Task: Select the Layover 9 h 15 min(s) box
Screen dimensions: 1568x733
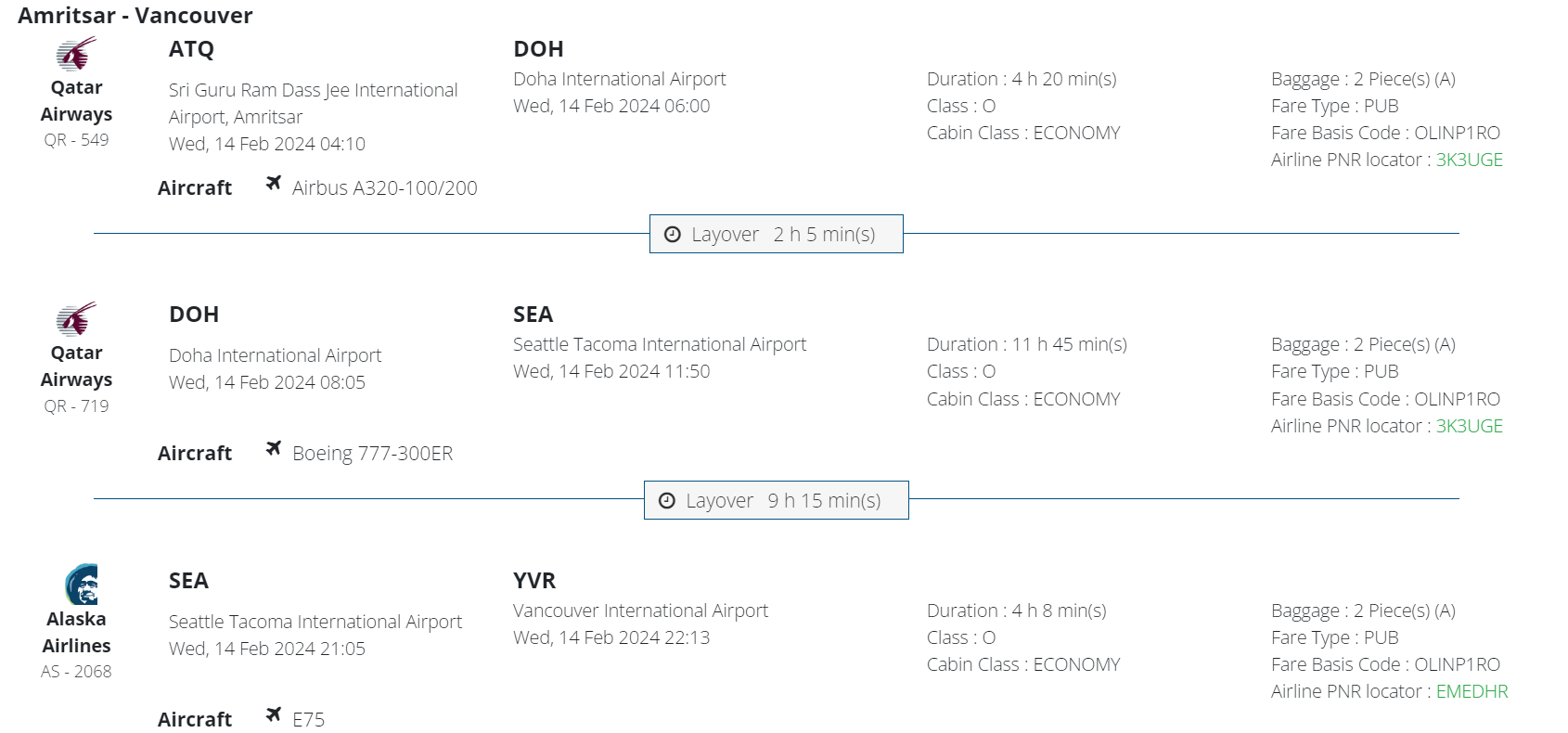Action: [x=776, y=500]
